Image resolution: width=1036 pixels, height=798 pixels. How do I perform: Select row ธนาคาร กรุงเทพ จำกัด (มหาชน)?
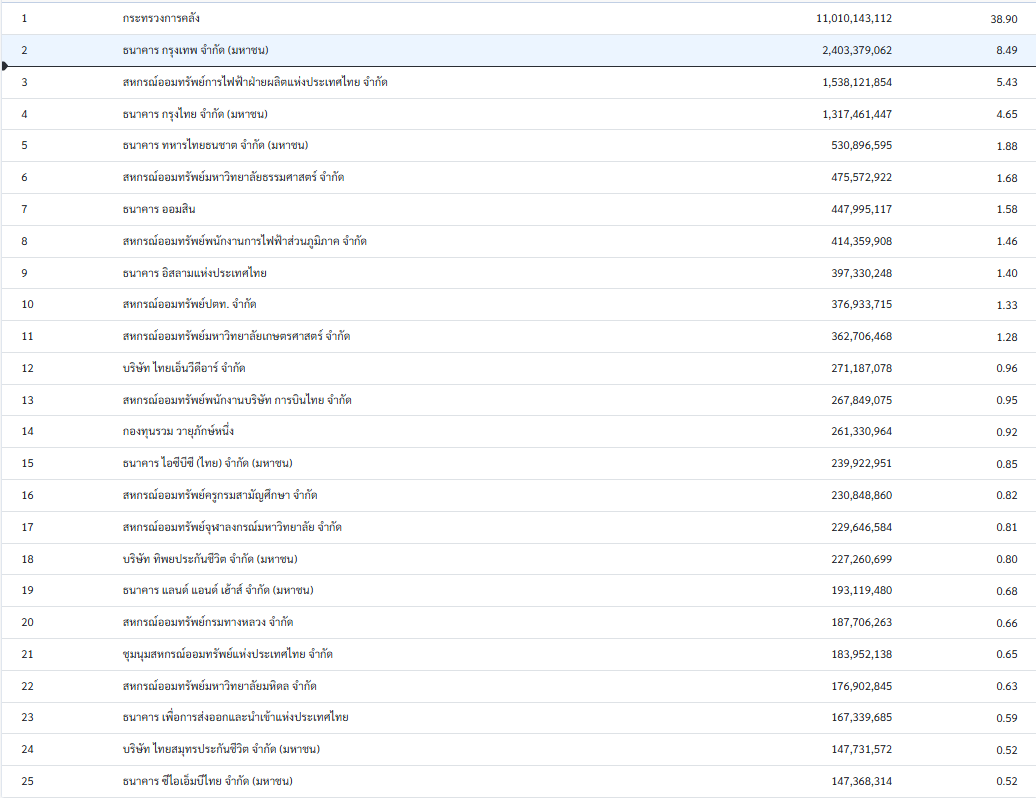[518, 50]
